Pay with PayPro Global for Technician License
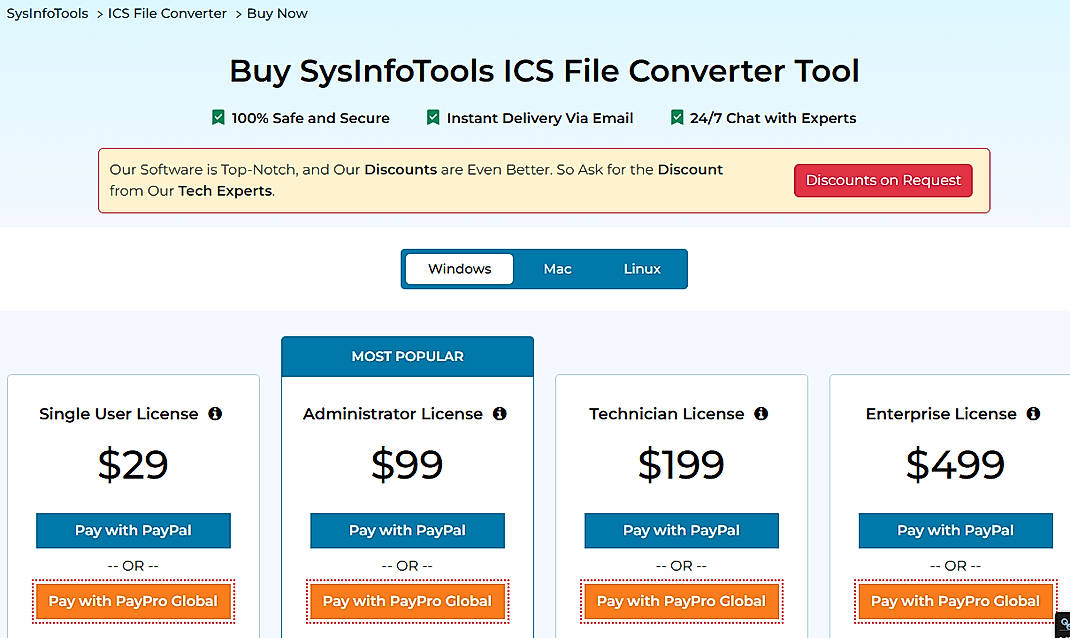 pyautogui.click(x=681, y=601)
